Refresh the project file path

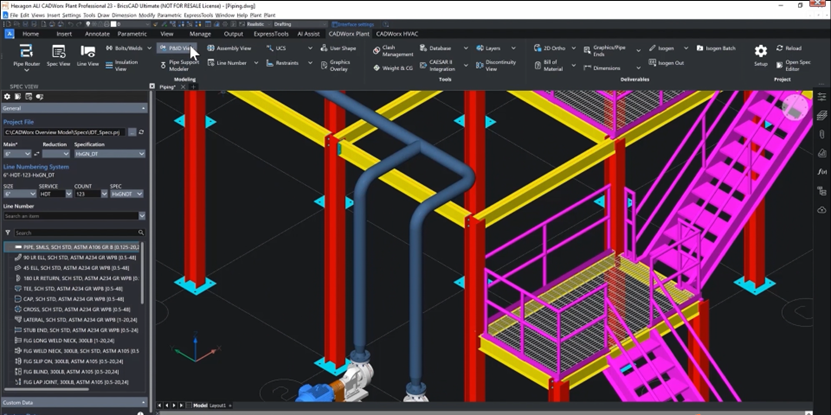pos(141,132)
